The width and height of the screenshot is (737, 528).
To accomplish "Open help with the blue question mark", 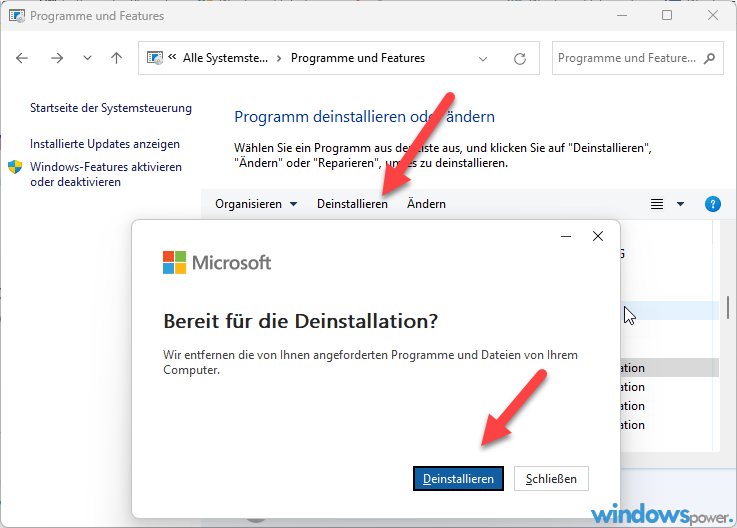I will [x=713, y=204].
